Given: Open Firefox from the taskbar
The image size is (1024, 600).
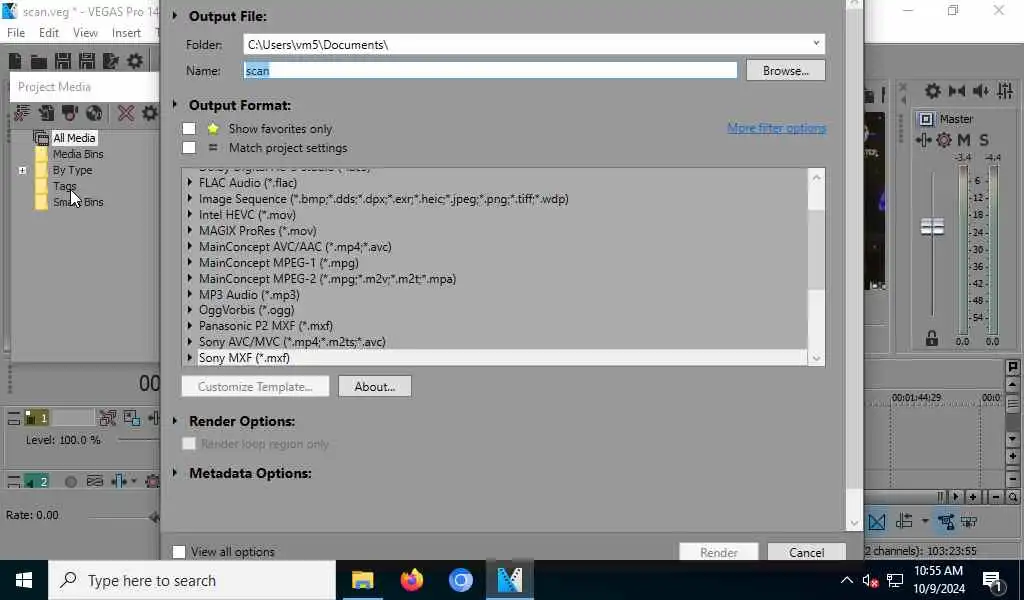Looking at the screenshot, I should pyautogui.click(x=411, y=580).
